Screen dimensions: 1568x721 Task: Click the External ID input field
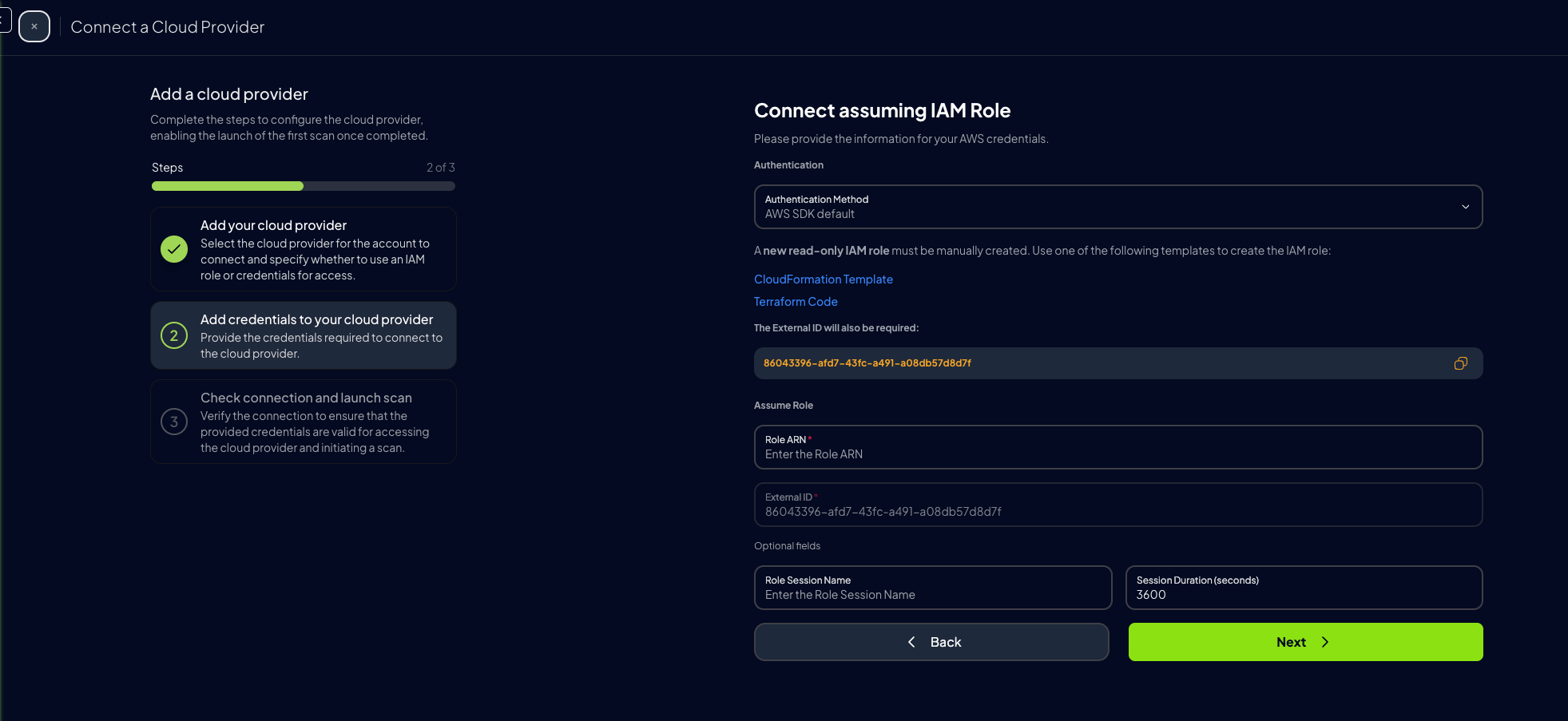(1118, 505)
